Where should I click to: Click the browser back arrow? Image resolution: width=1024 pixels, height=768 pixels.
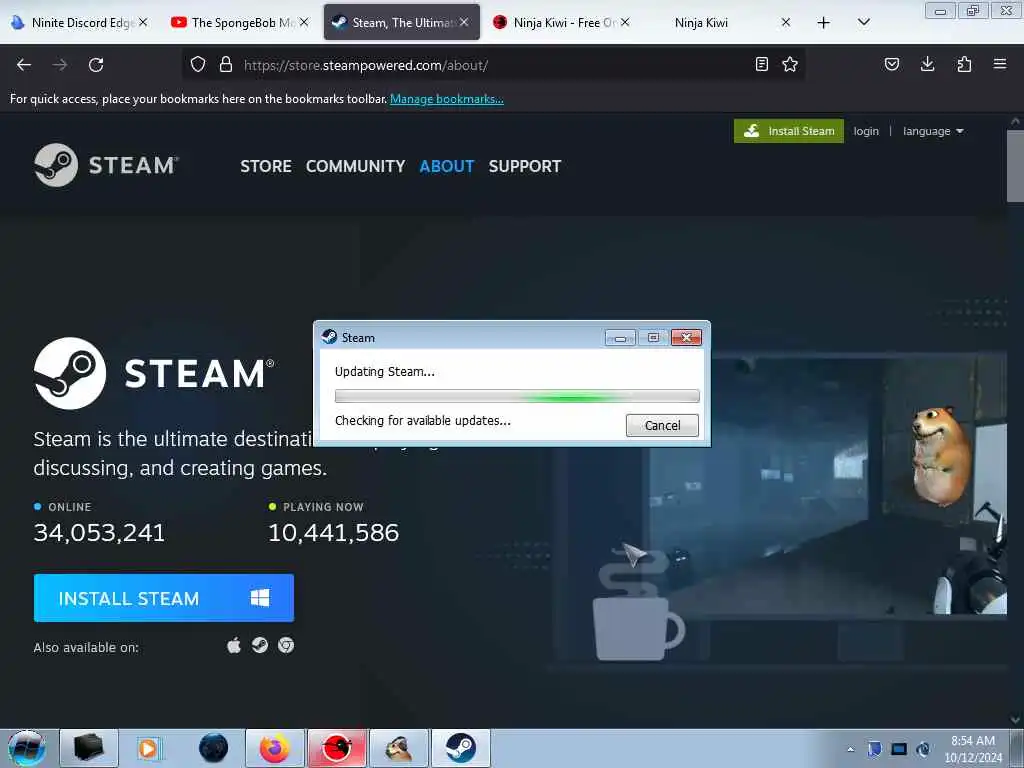pyautogui.click(x=24, y=65)
